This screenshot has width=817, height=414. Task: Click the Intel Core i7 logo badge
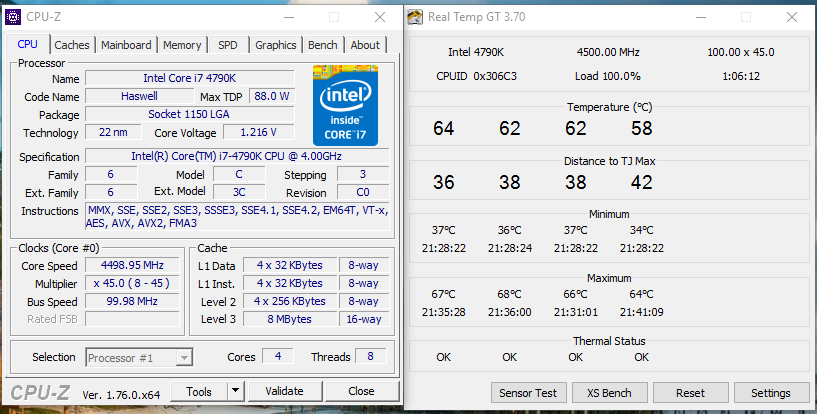coord(345,105)
